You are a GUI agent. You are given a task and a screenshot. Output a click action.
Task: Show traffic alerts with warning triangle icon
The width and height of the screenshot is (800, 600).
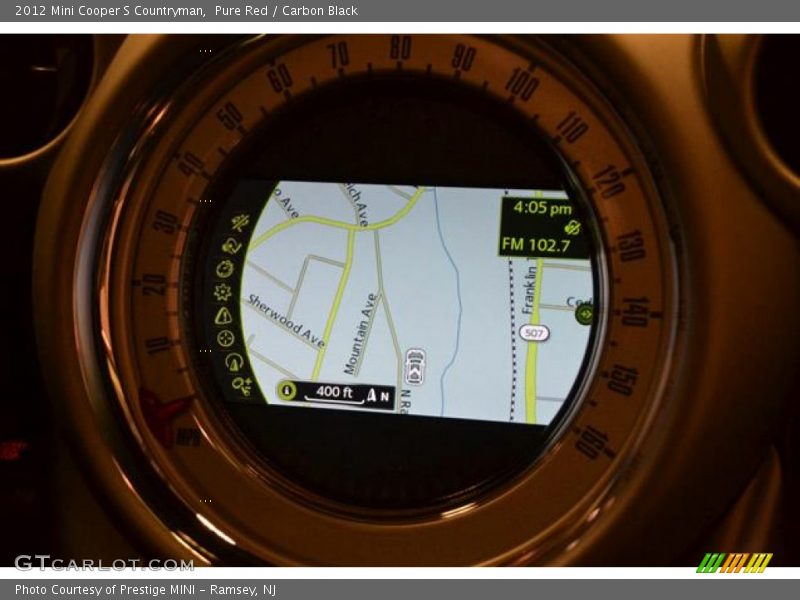click(223, 315)
